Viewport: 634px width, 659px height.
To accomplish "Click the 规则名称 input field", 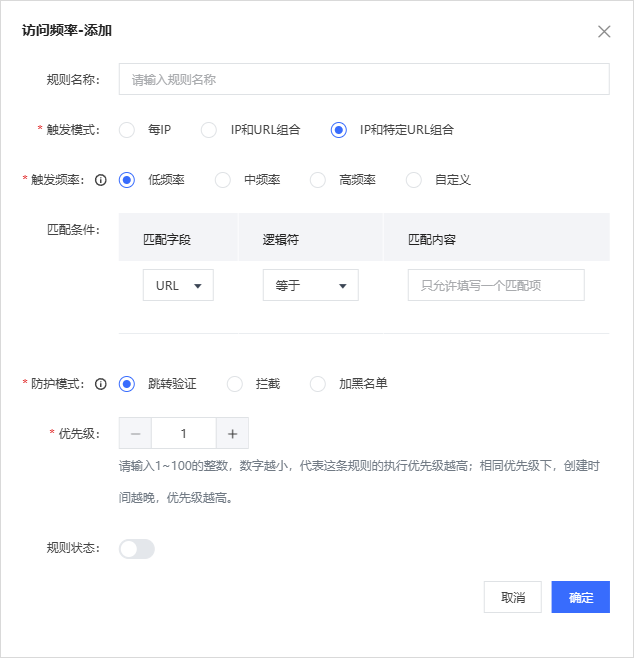I will tap(364, 79).
